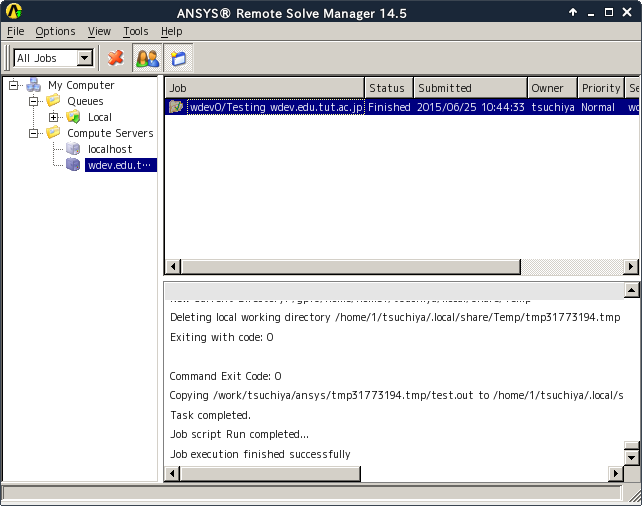Select the localhost server icon
The image size is (642, 506).
(x=73, y=149)
